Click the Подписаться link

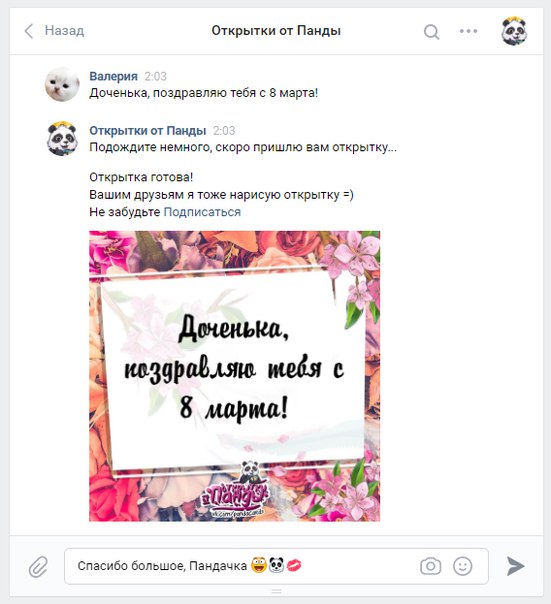click(x=202, y=212)
